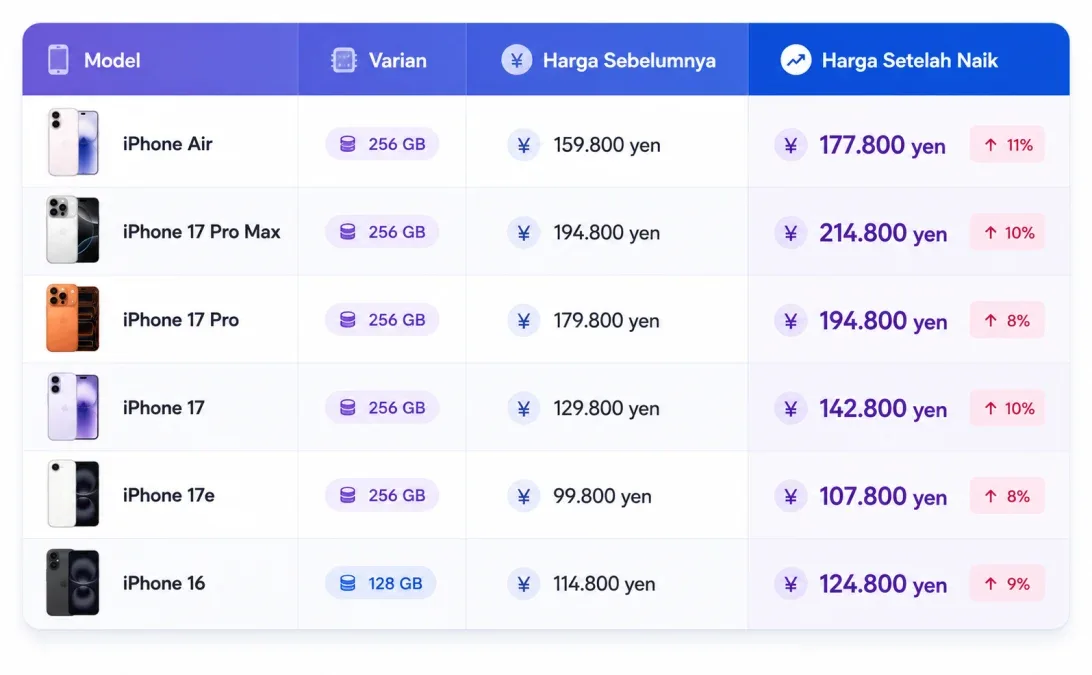Select the iPhone 17 Pro Max thumbnail
Viewport: 1092px width, 675px height.
coord(73,230)
